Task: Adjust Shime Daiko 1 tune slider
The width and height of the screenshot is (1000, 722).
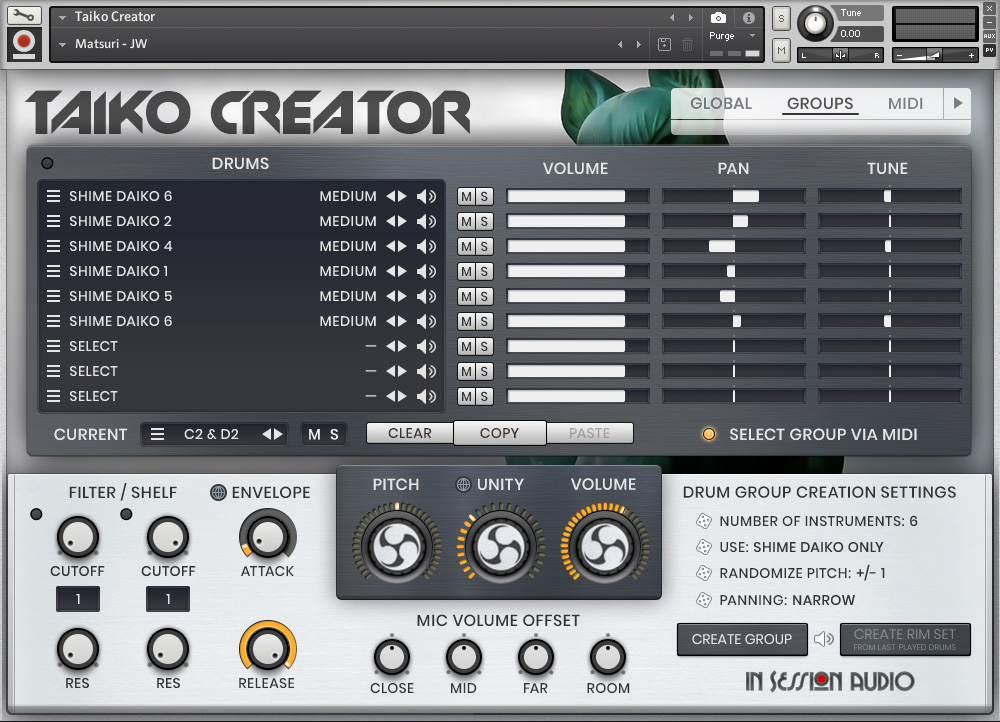Action: pos(890,271)
